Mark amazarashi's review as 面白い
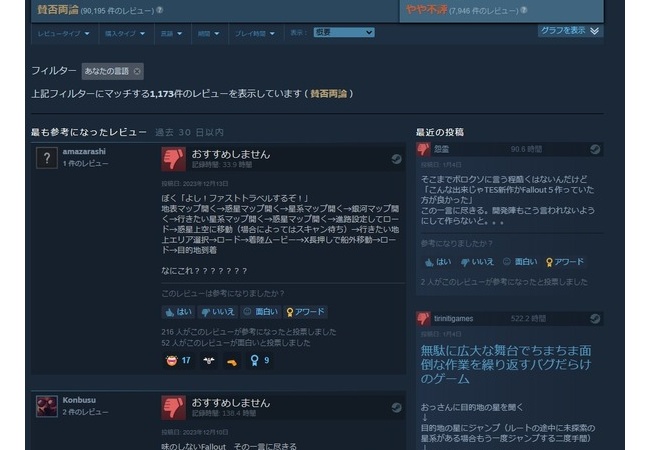The image size is (650, 450). click(261, 312)
